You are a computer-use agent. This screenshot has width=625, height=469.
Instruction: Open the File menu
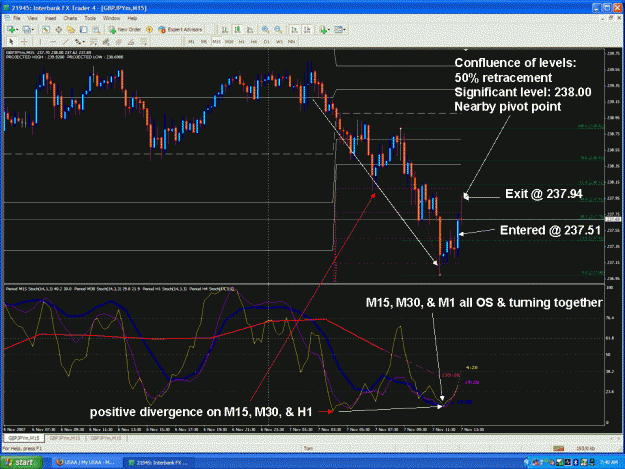[17, 18]
